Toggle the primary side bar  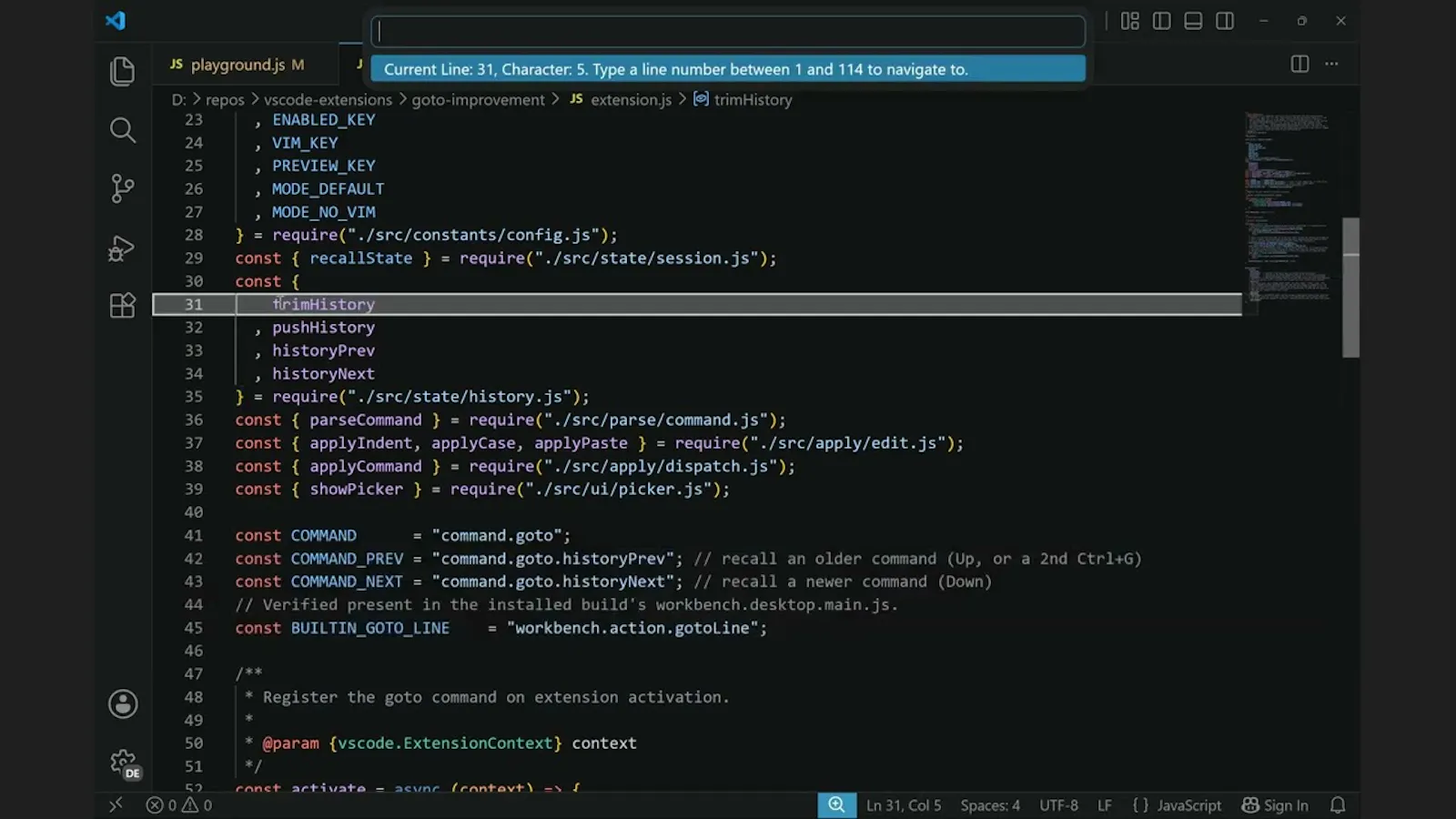1161,20
